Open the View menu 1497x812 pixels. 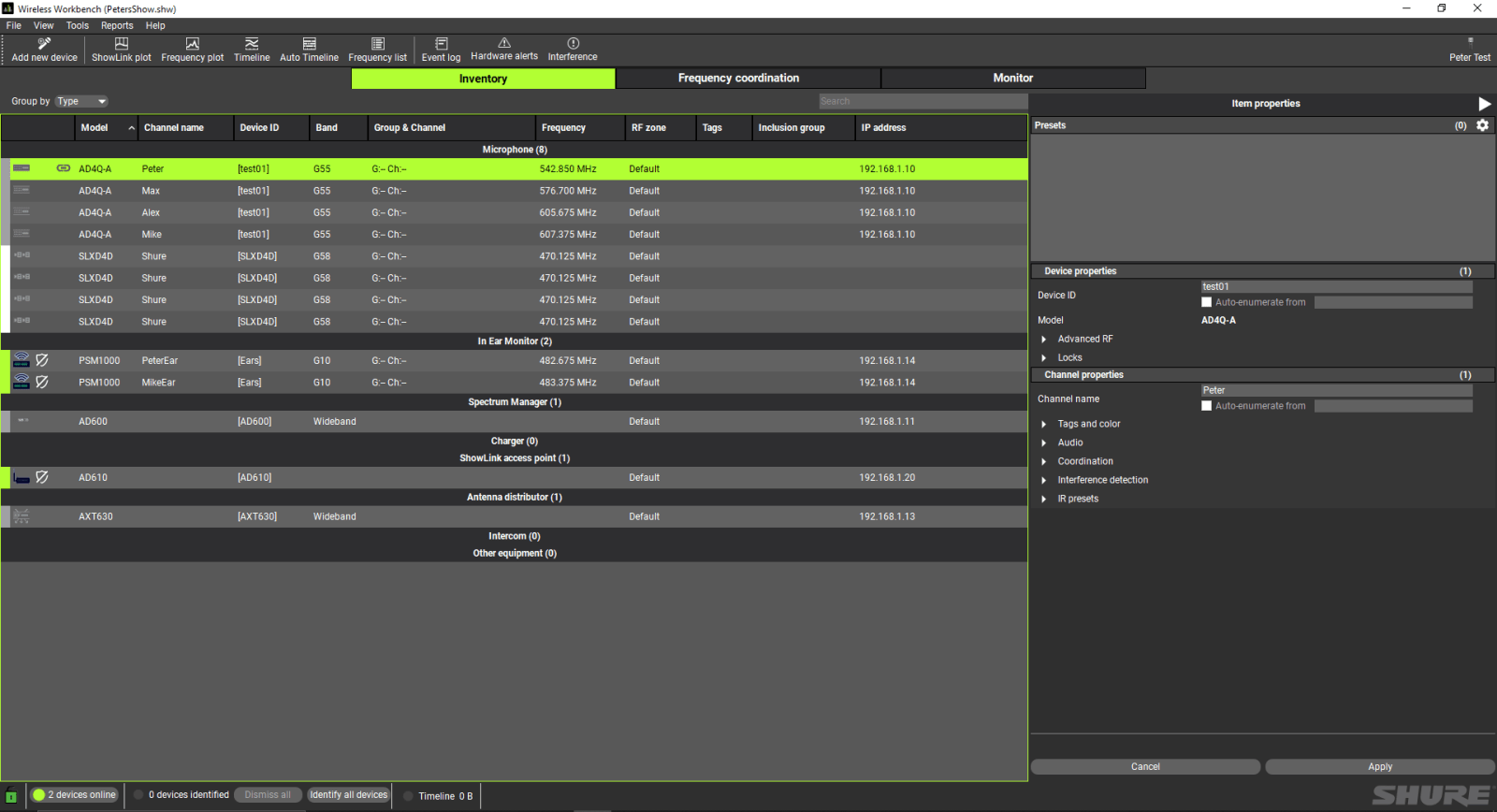[44, 25]
